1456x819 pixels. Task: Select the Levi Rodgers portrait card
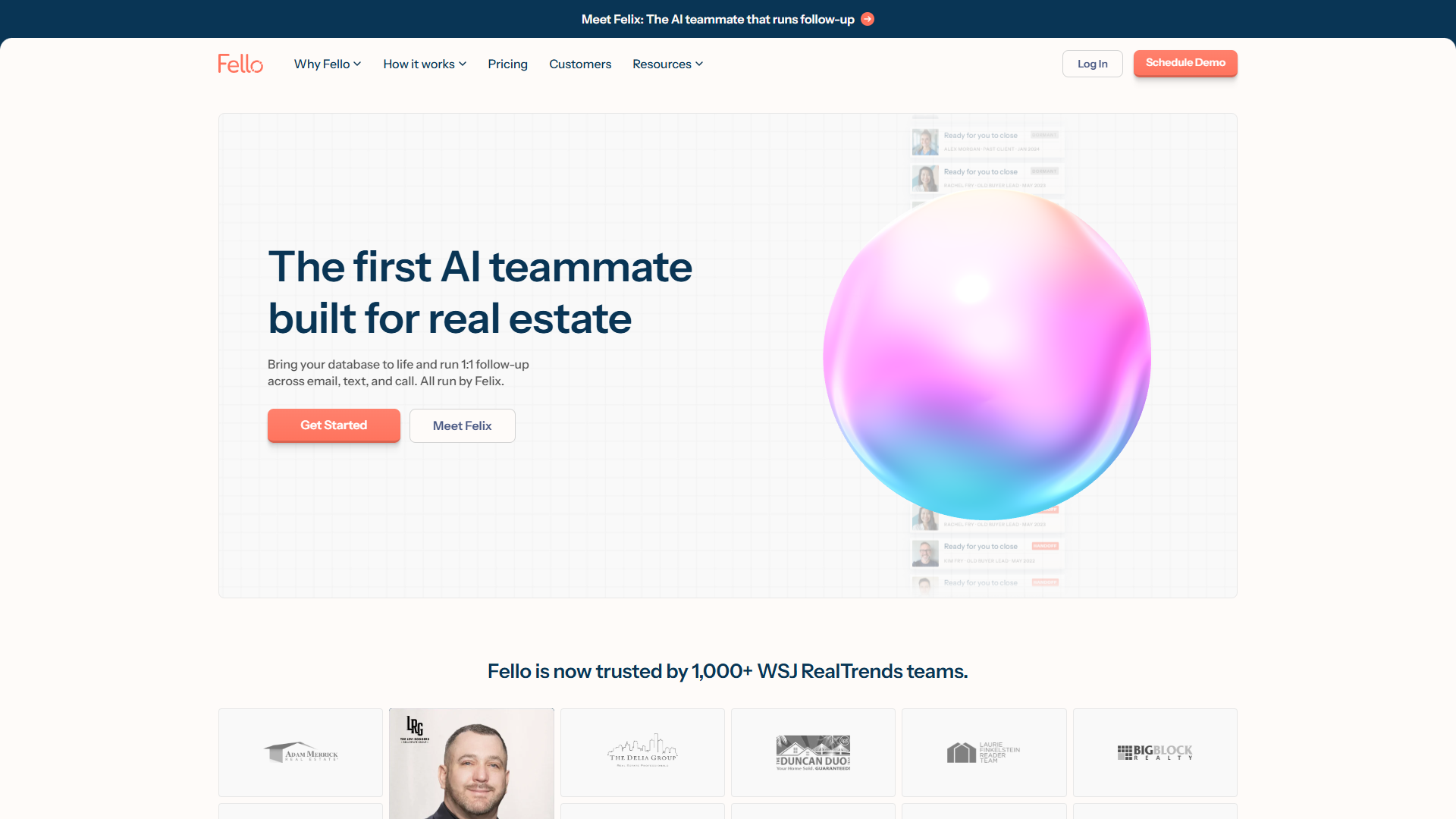pos(472,764)
